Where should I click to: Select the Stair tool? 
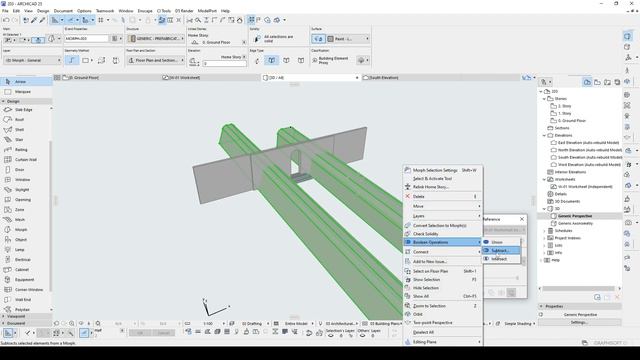tap(25, 140)
